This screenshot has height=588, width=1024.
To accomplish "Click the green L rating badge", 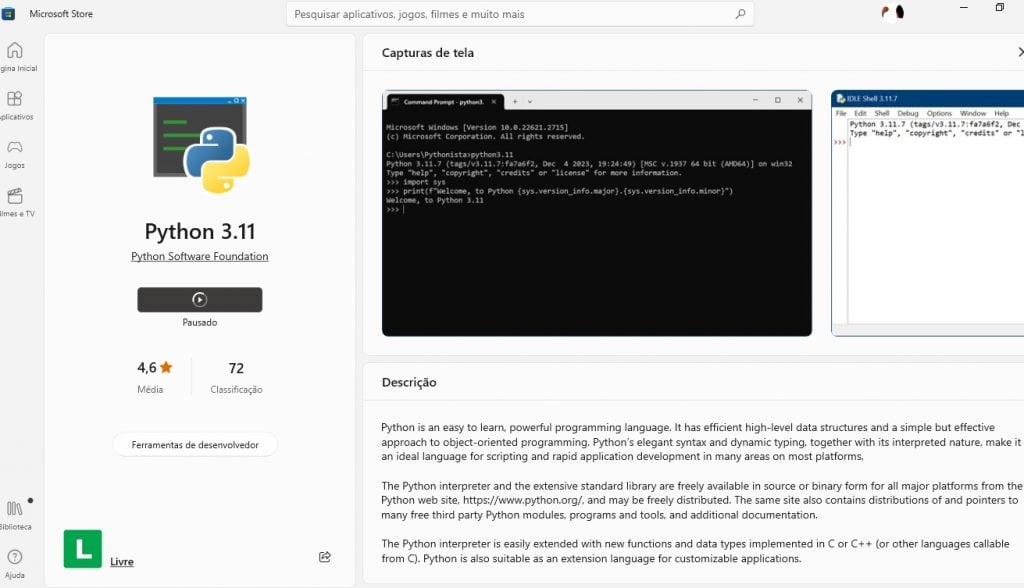I will 82,549.
